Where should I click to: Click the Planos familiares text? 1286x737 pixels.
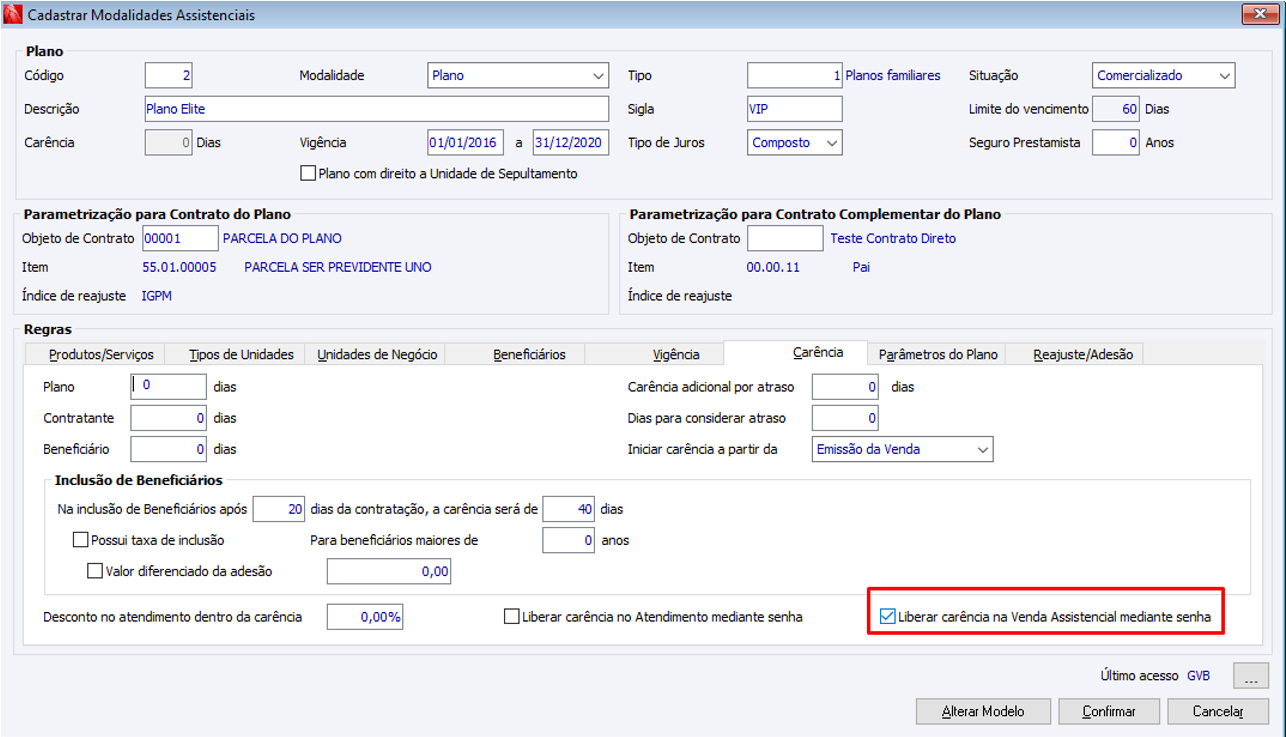[x=893, y=75]
